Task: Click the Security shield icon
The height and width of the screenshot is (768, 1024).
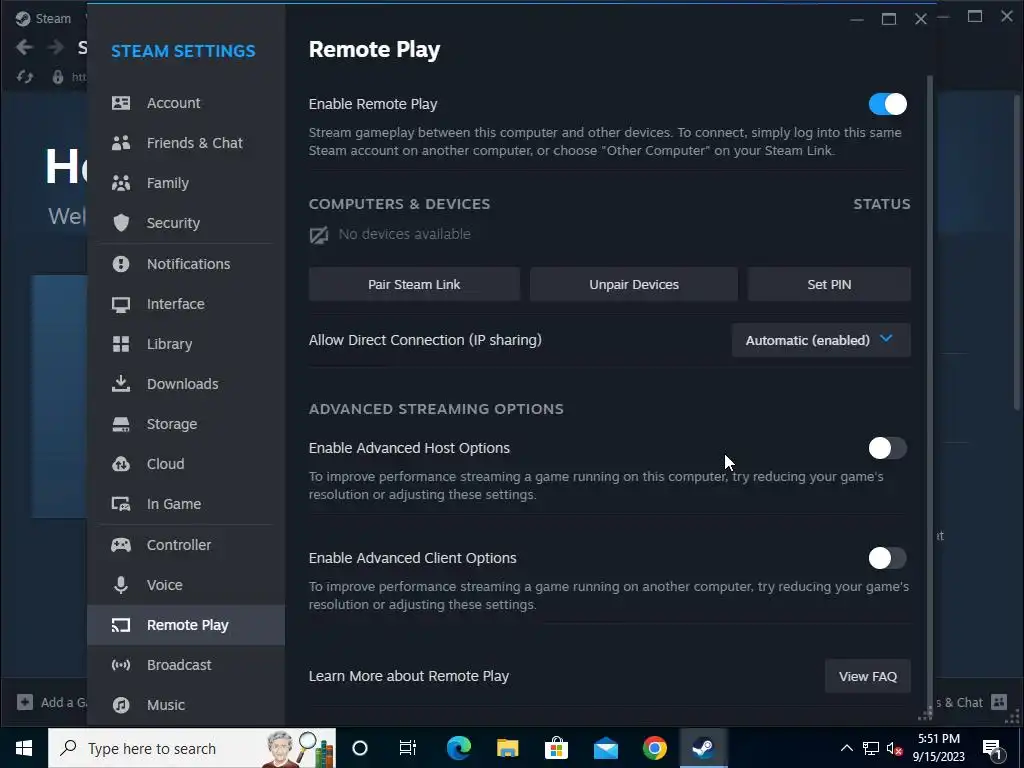Action: [x=121, y=223]
